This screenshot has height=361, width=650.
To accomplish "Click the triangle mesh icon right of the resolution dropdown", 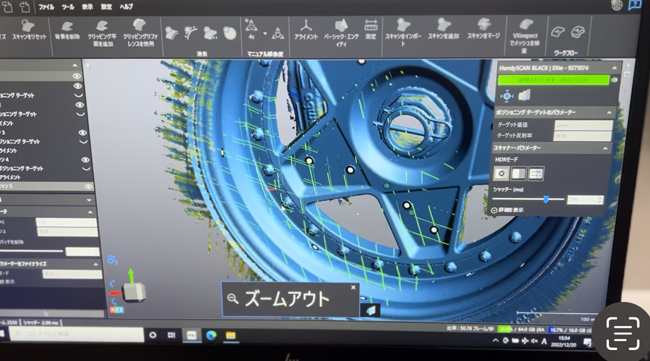I will [278, 33].
